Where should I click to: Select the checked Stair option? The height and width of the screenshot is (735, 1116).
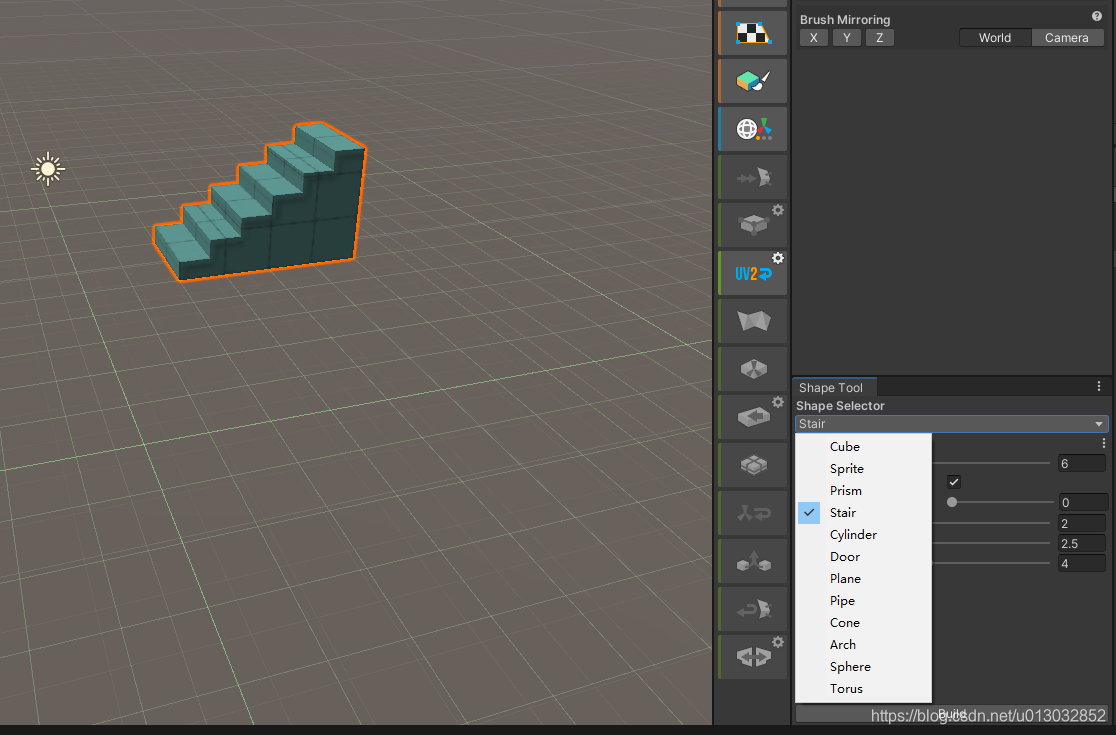pyautogui.click(x=863, y=512)
